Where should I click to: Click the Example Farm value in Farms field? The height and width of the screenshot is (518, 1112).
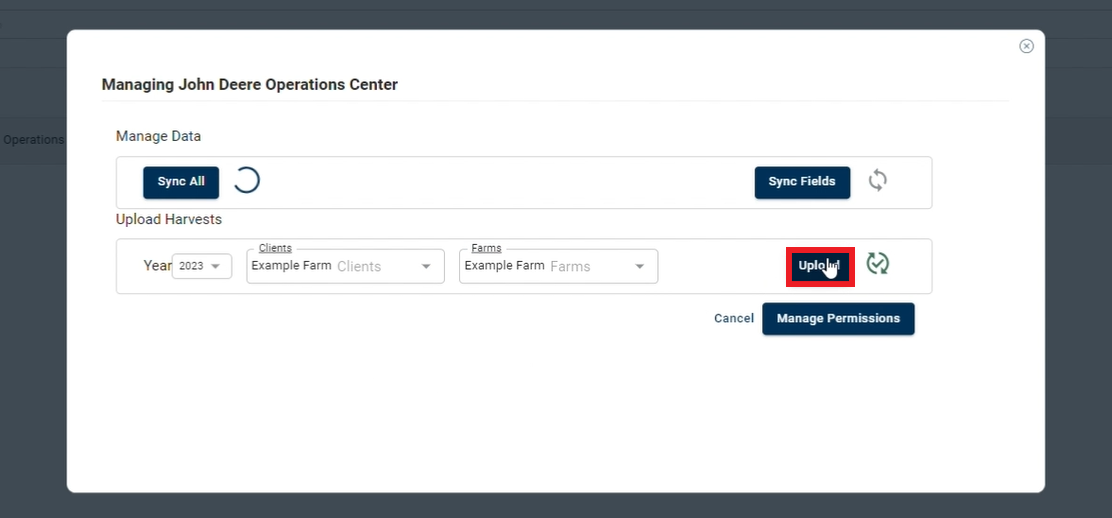click(504, 265)
